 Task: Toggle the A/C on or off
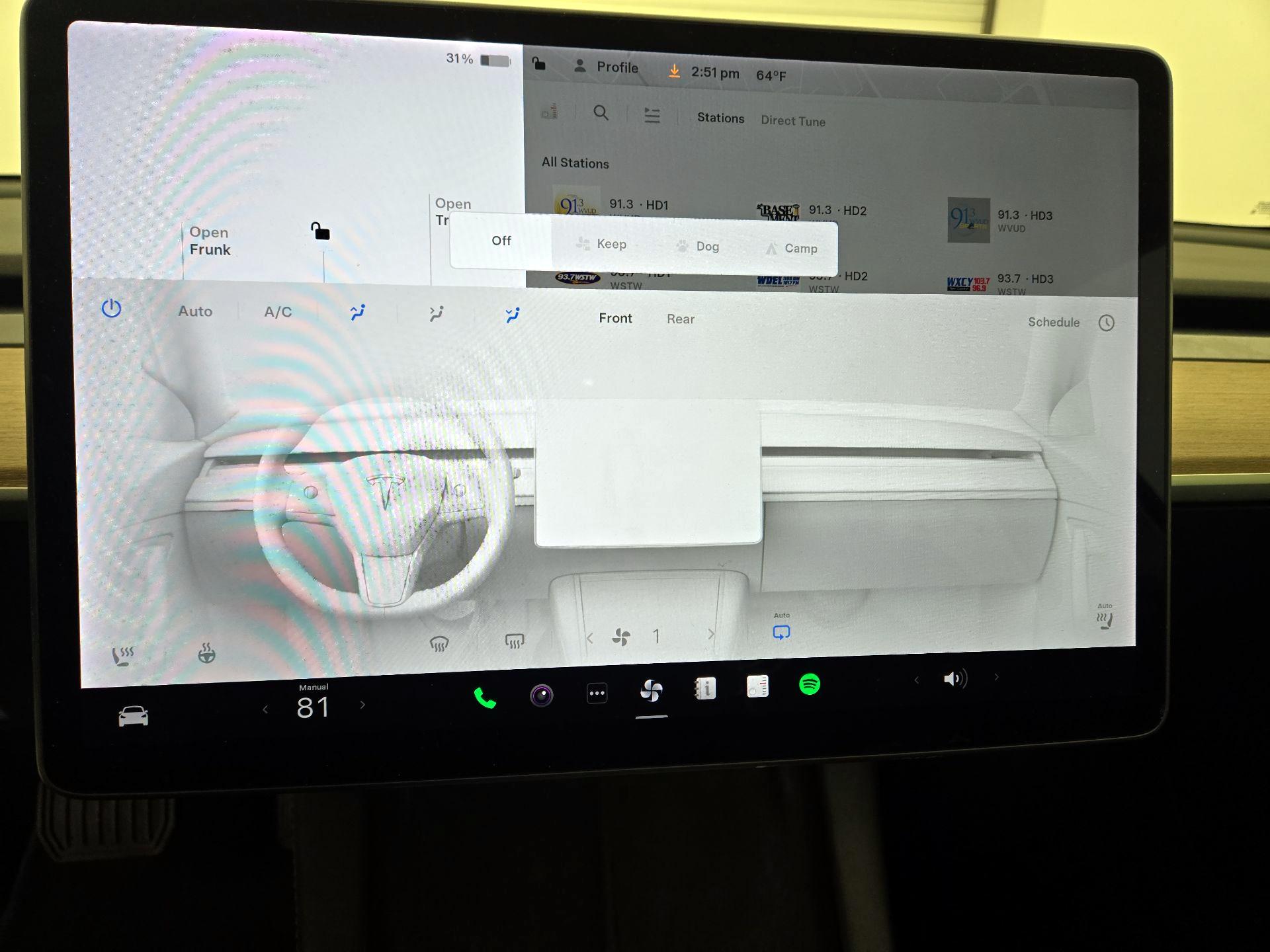tap(277, 311)
